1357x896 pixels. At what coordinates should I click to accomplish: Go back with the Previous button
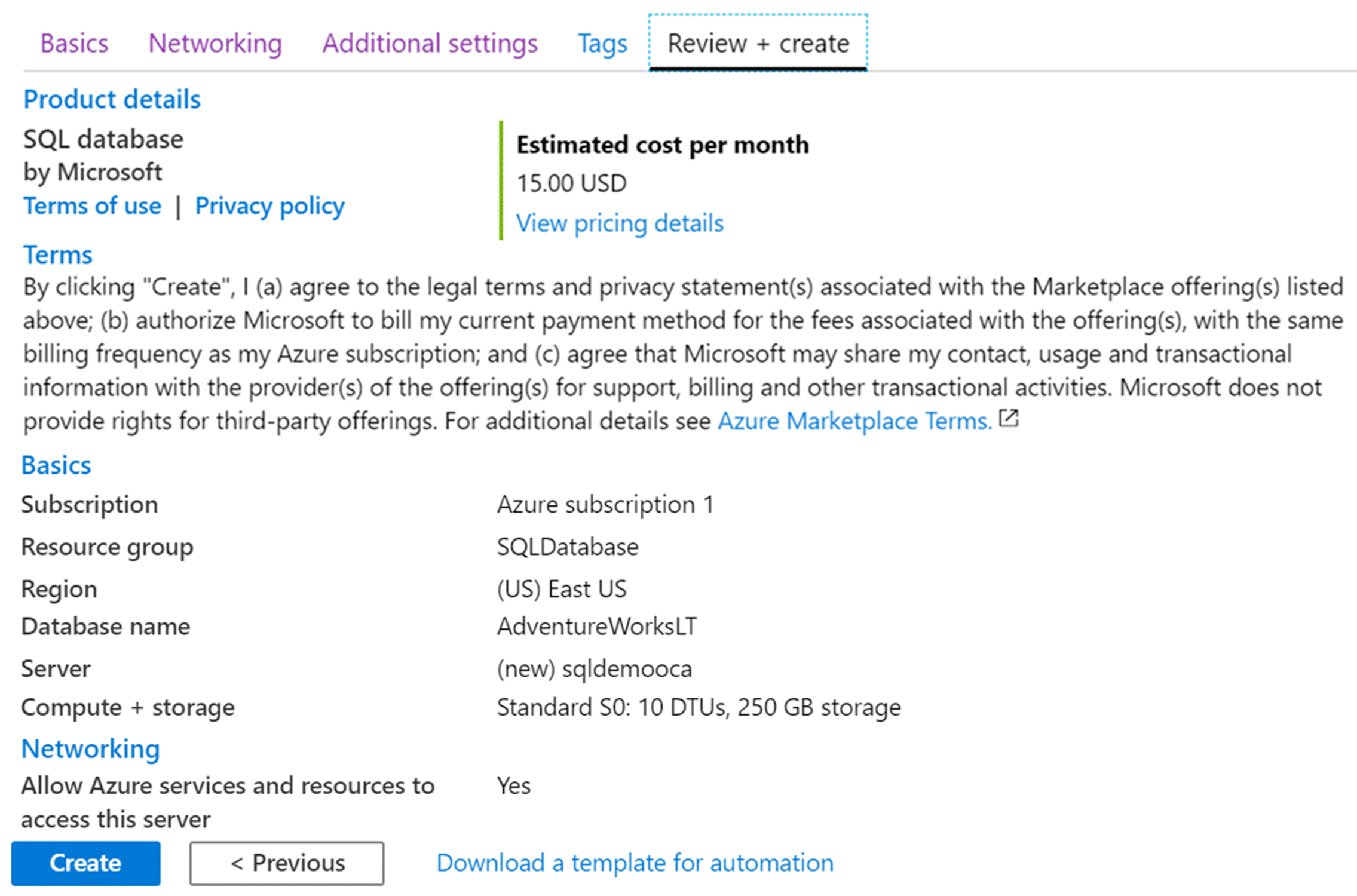tap(287, 863)
